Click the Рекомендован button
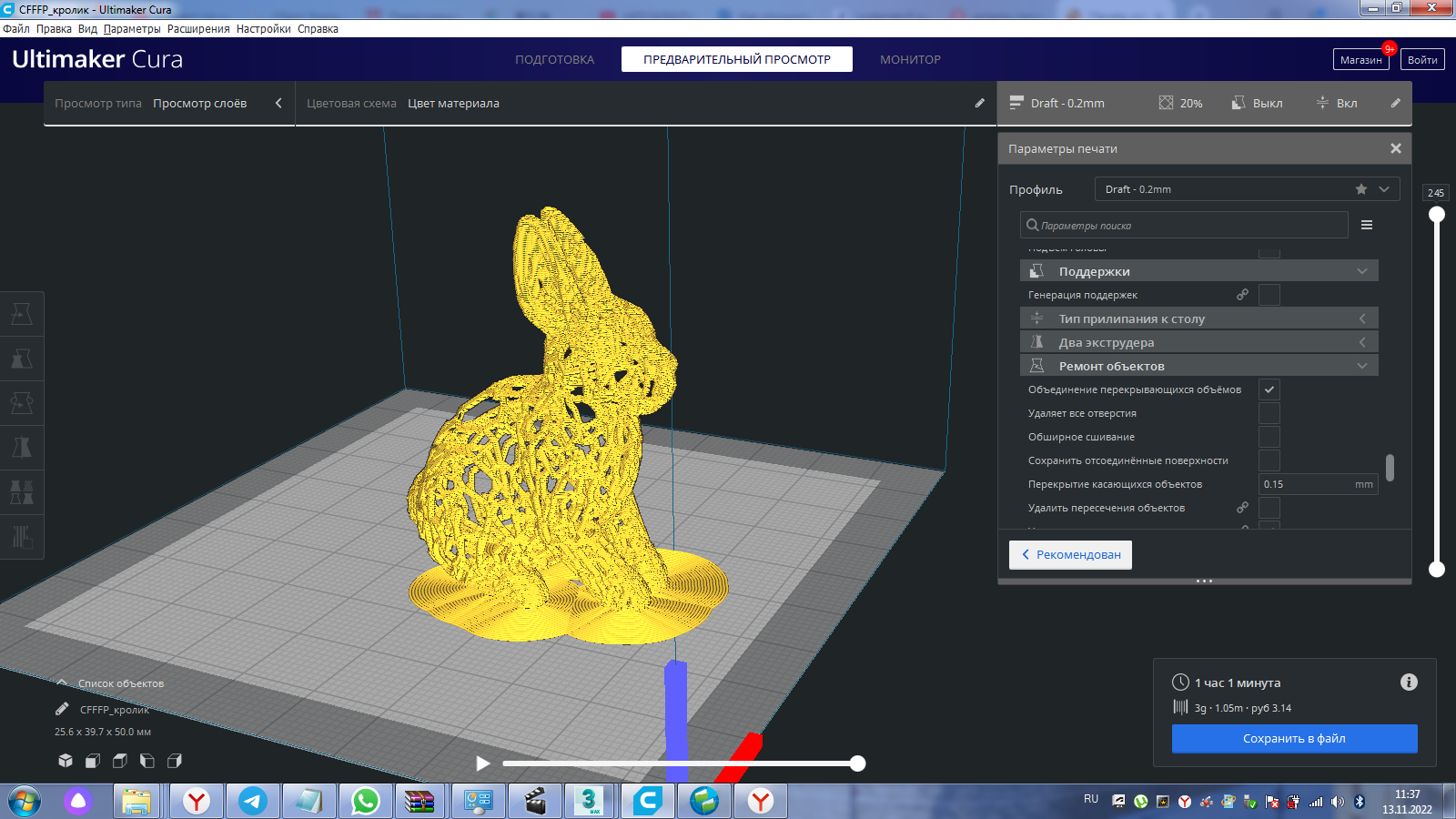 pos(1070,554)
